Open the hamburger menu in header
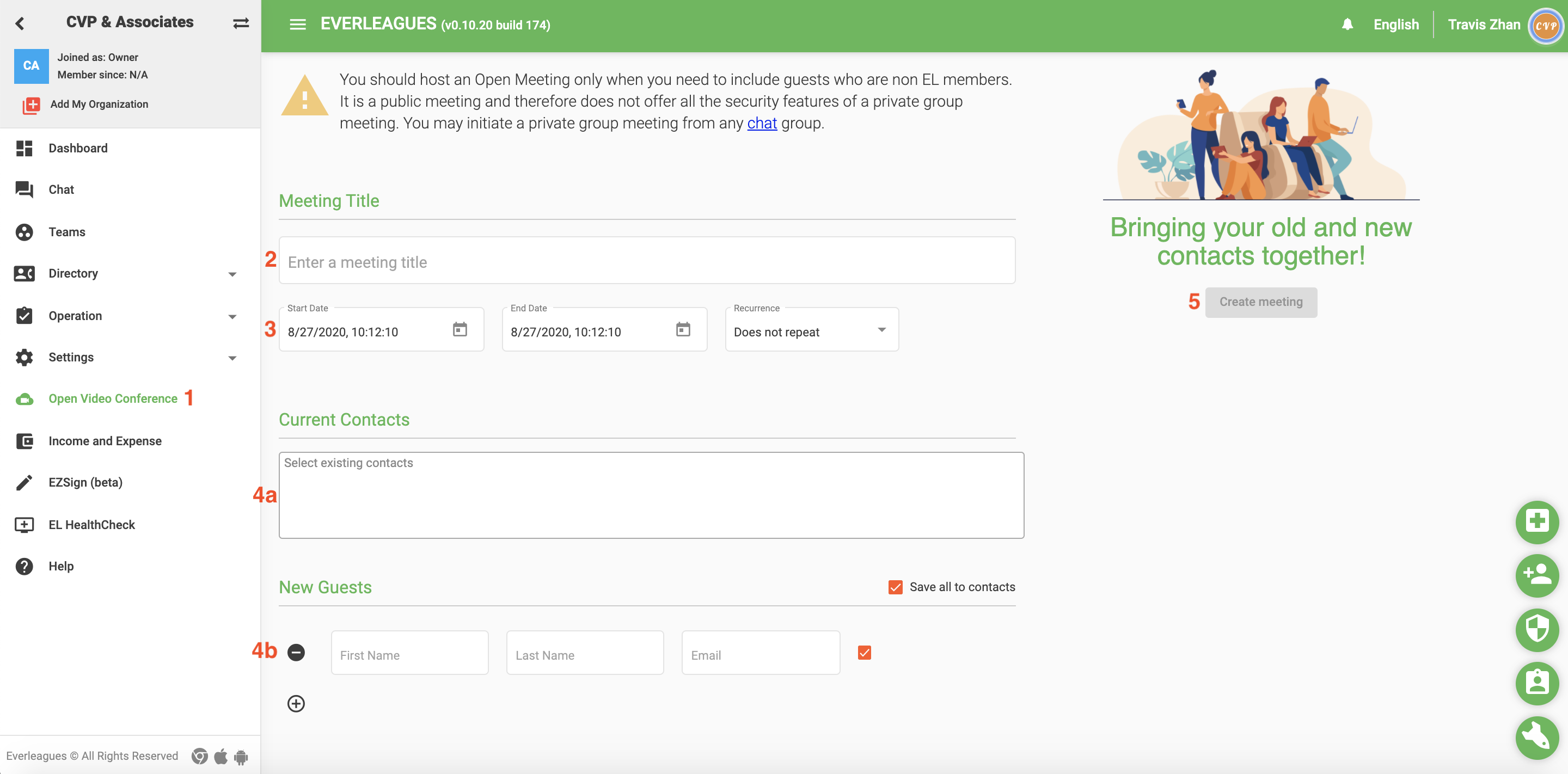The width and height of the screenshot is (1568, 774). pyautogui.click(x=298, y=24)
